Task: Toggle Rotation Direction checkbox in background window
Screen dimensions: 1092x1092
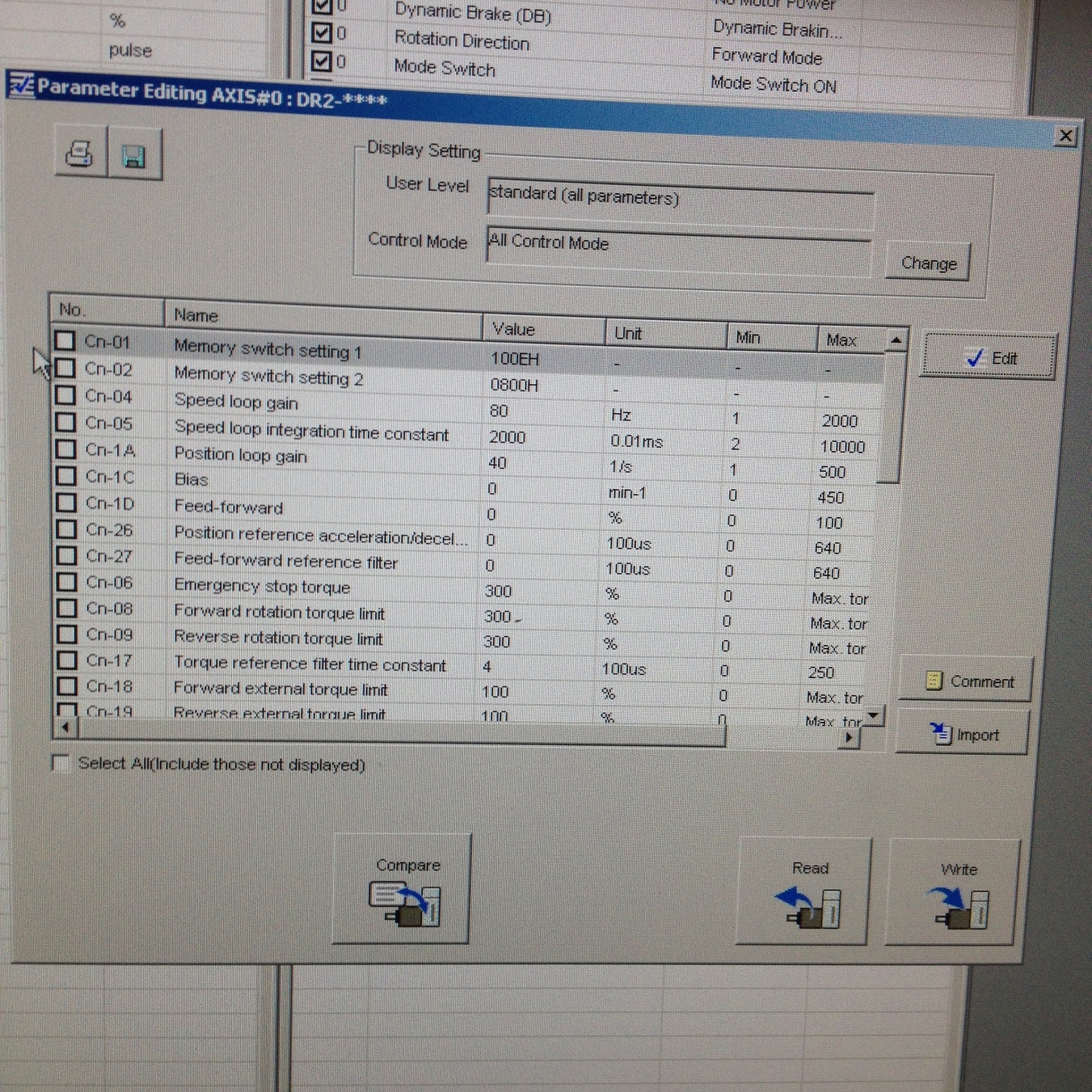Action: (x=321, y=33)
